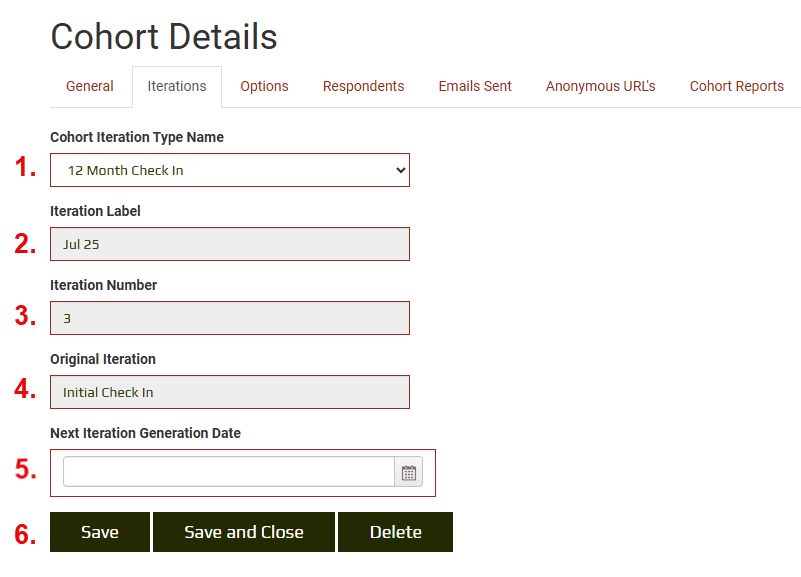Click the "Next Iteration Generation Date" label text
Image resolution: width=801 pixels, height=577 pixels.
[145, 433]
